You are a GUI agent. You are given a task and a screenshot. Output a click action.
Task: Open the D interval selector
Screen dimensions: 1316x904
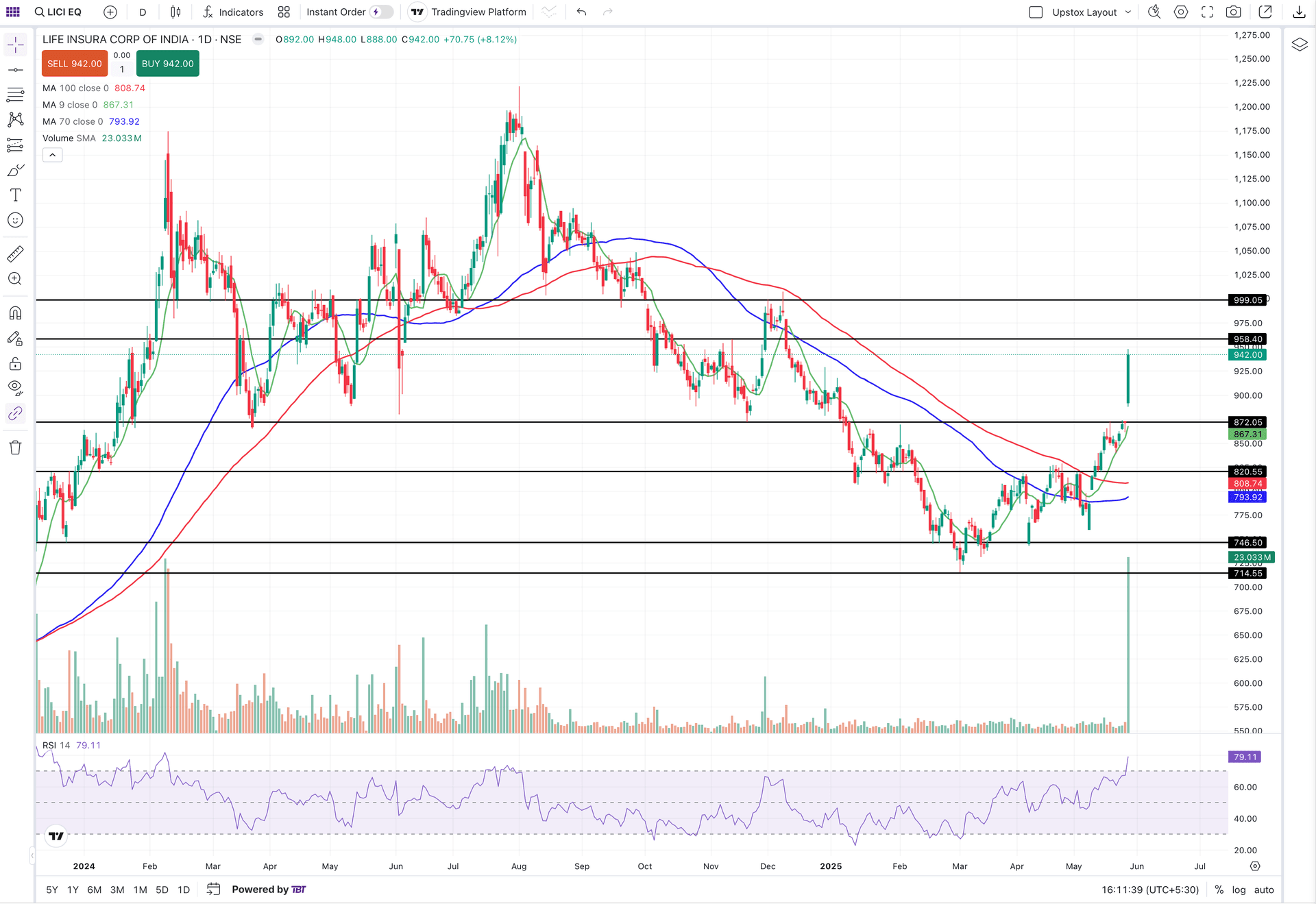tap(143, 12)
